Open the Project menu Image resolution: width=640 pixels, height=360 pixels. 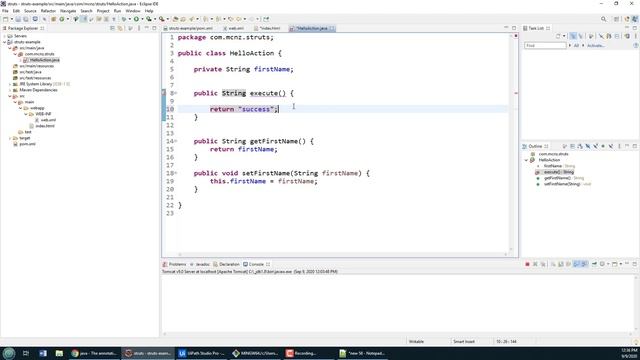103,11
